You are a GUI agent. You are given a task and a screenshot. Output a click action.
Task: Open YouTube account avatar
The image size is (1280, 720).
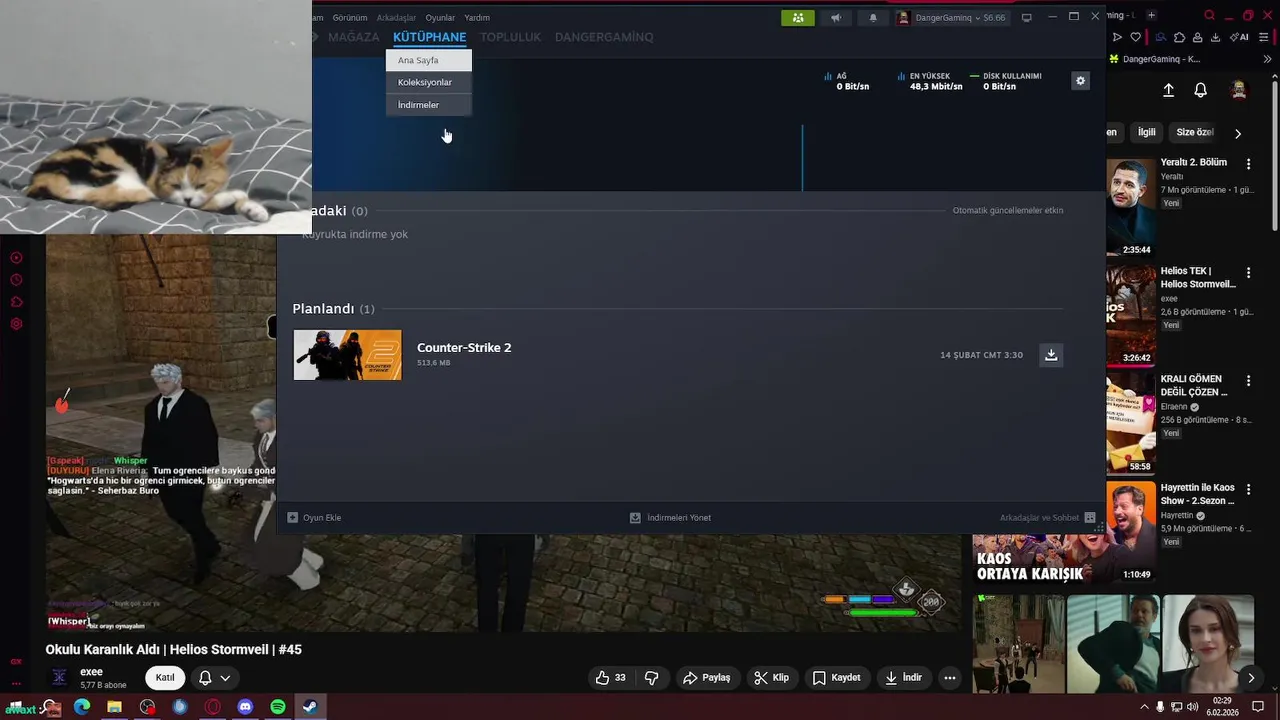(1239, 90)
